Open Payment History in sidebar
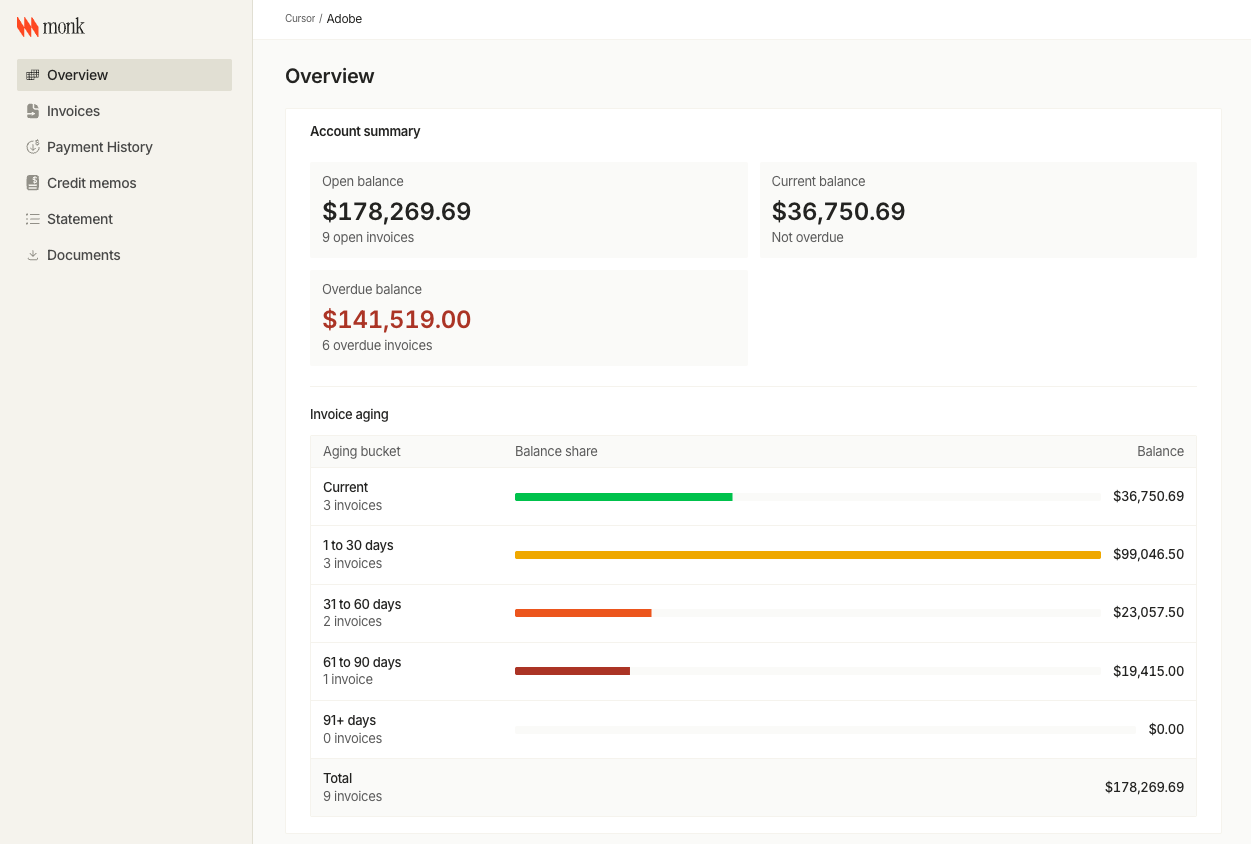1251x844 pixels. [x=124, y=147]
